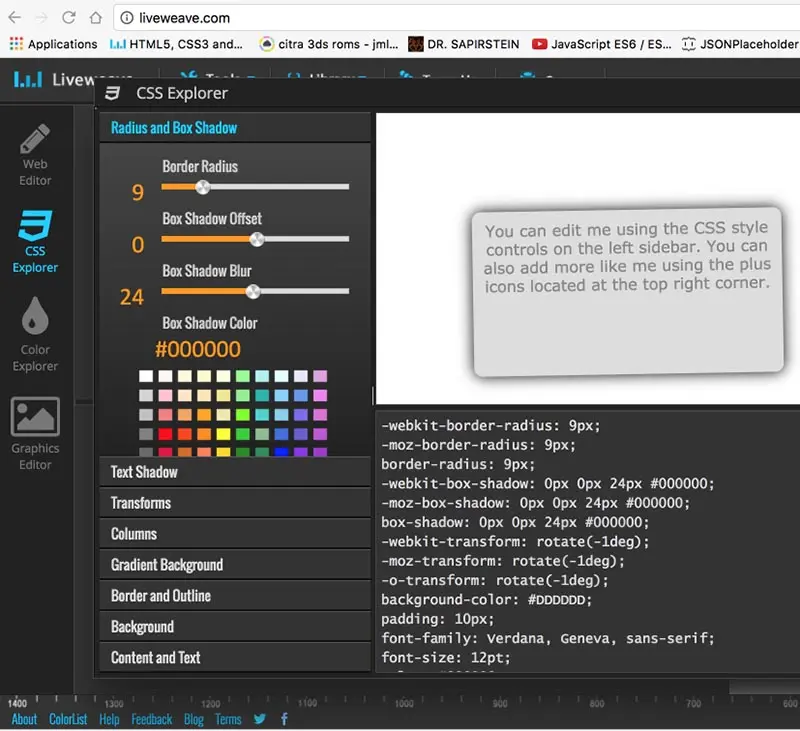Click the Box Shadow Blur value 24
Viewport: 800px width, 731px height.
pos(132,297)
